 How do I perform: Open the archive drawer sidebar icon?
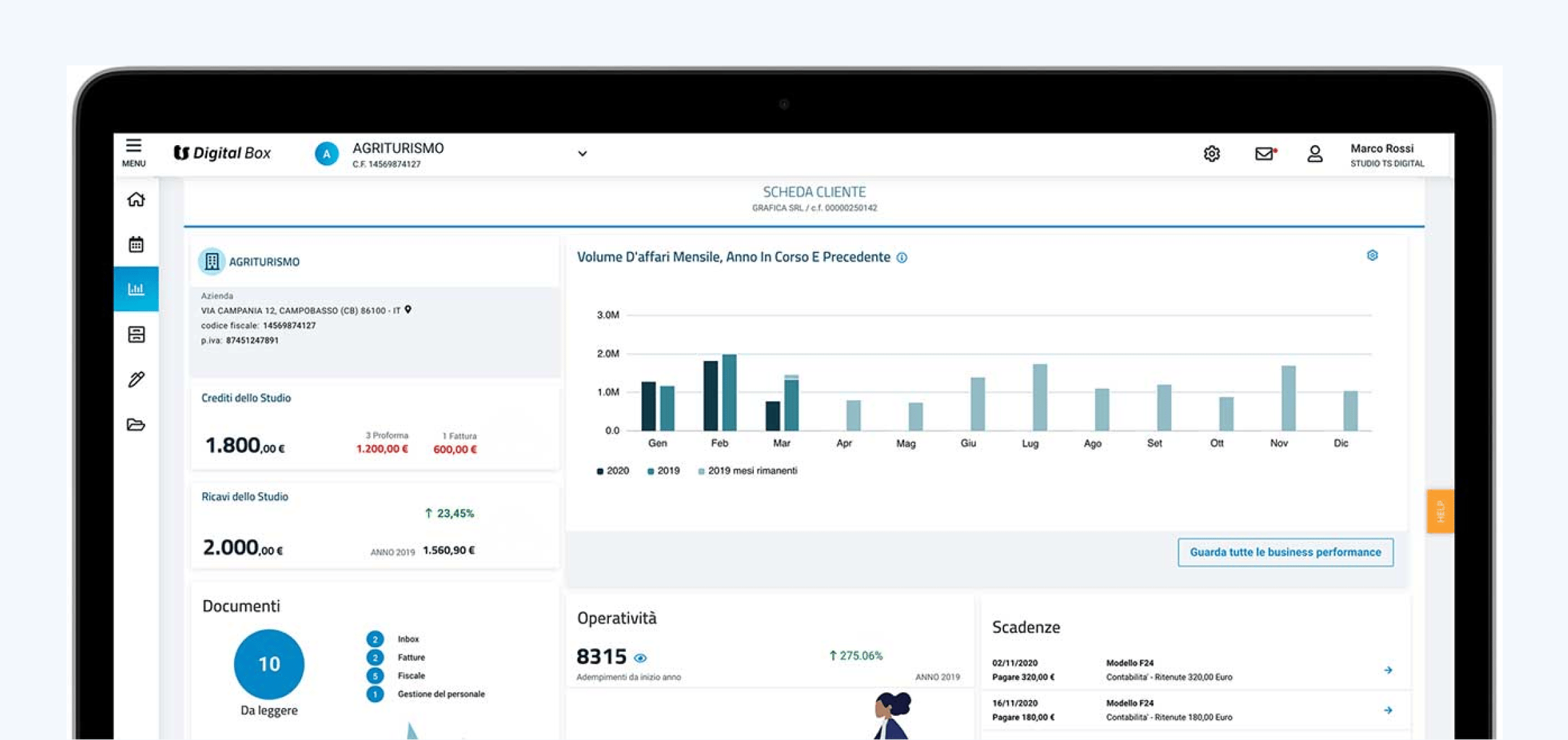(x=136, y=335)
